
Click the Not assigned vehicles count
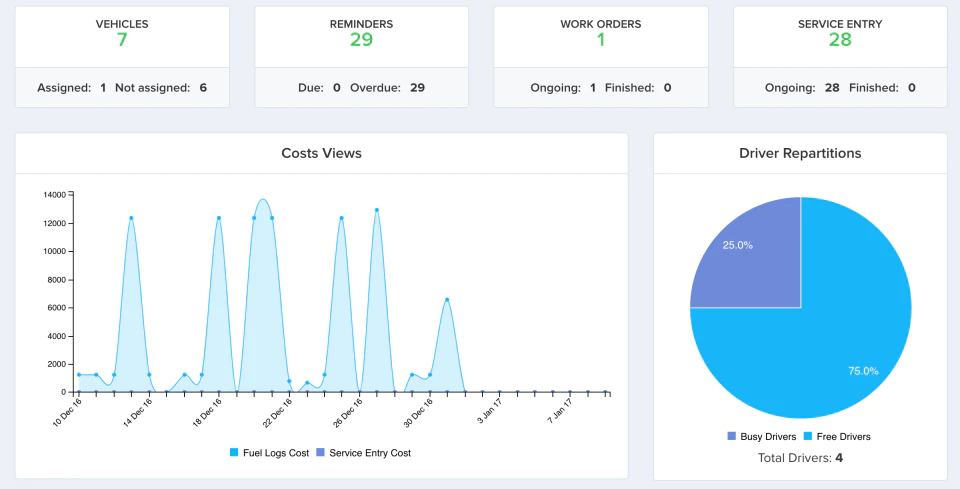(203, 88)
